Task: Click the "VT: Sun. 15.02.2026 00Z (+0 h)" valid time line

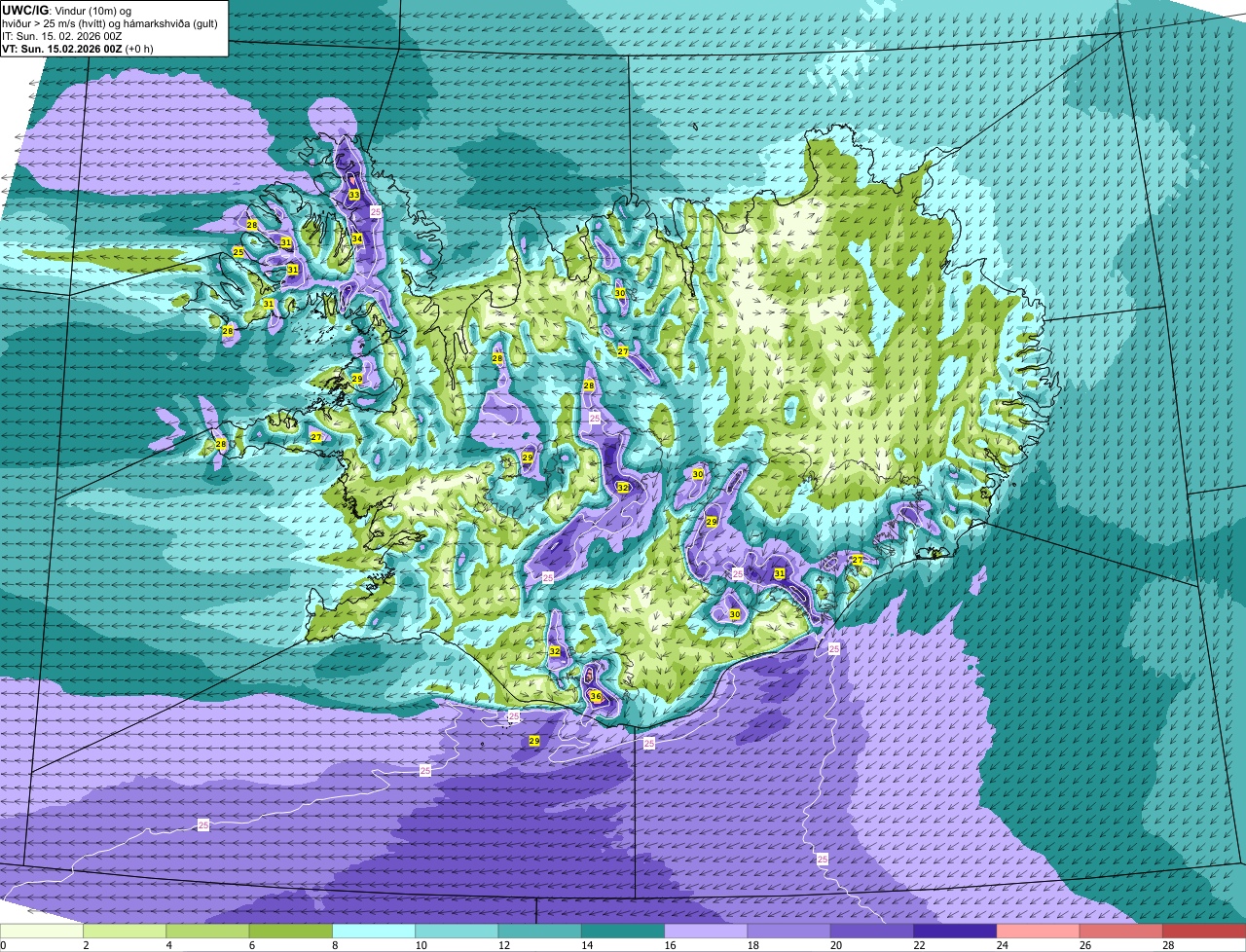Action: 78,49
